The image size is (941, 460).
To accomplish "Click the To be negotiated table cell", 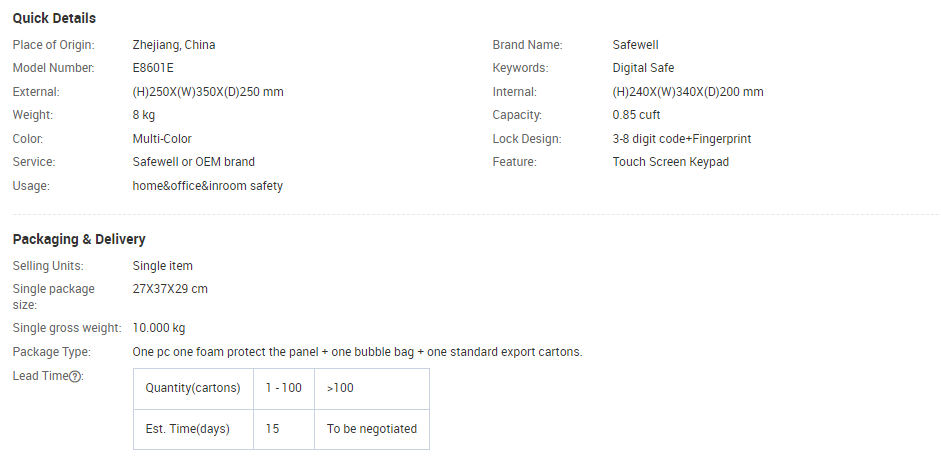I will [x=371, y=429].
